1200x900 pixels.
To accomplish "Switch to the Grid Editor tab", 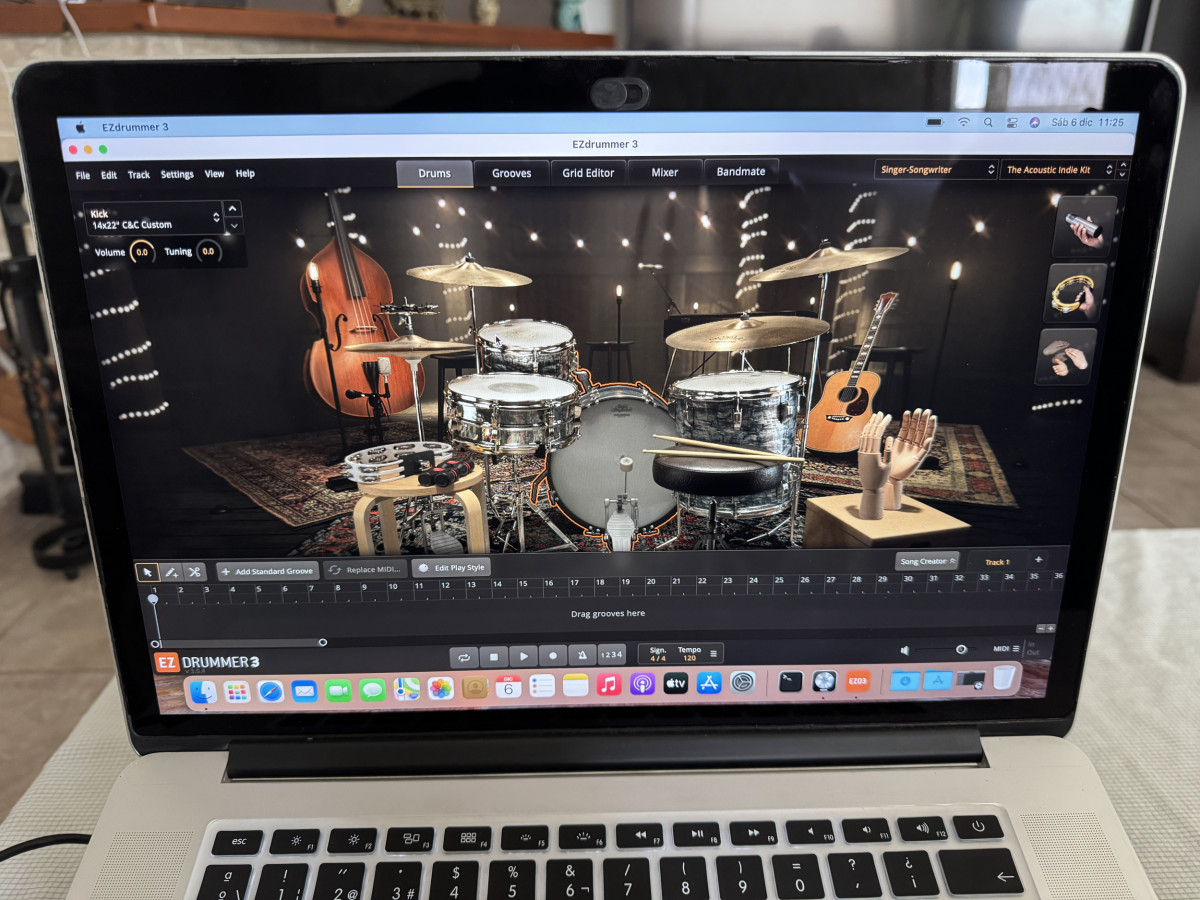I will click(588, 173).
